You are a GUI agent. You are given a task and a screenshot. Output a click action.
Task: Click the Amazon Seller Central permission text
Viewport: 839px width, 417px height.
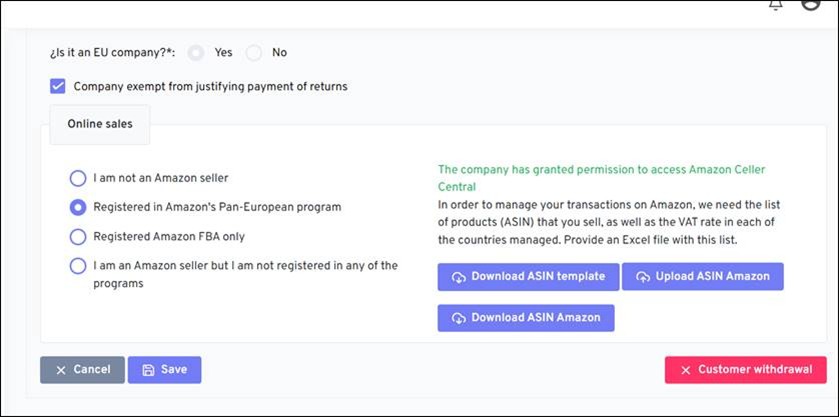600,178
